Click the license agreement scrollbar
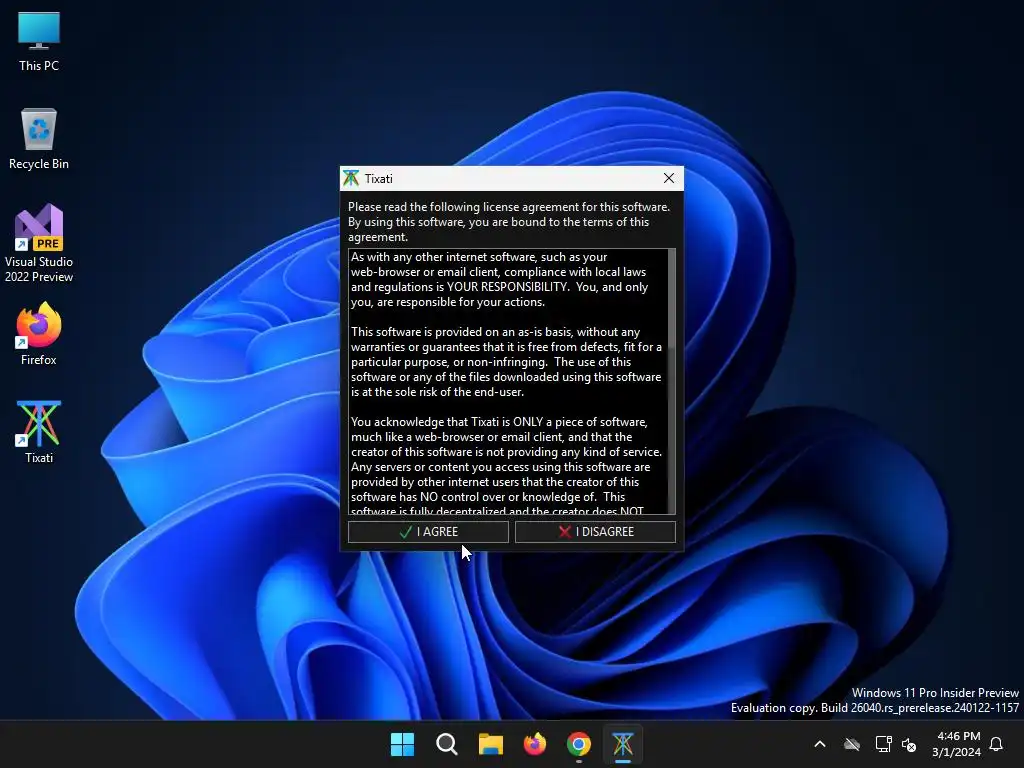 tap(671, 381)
